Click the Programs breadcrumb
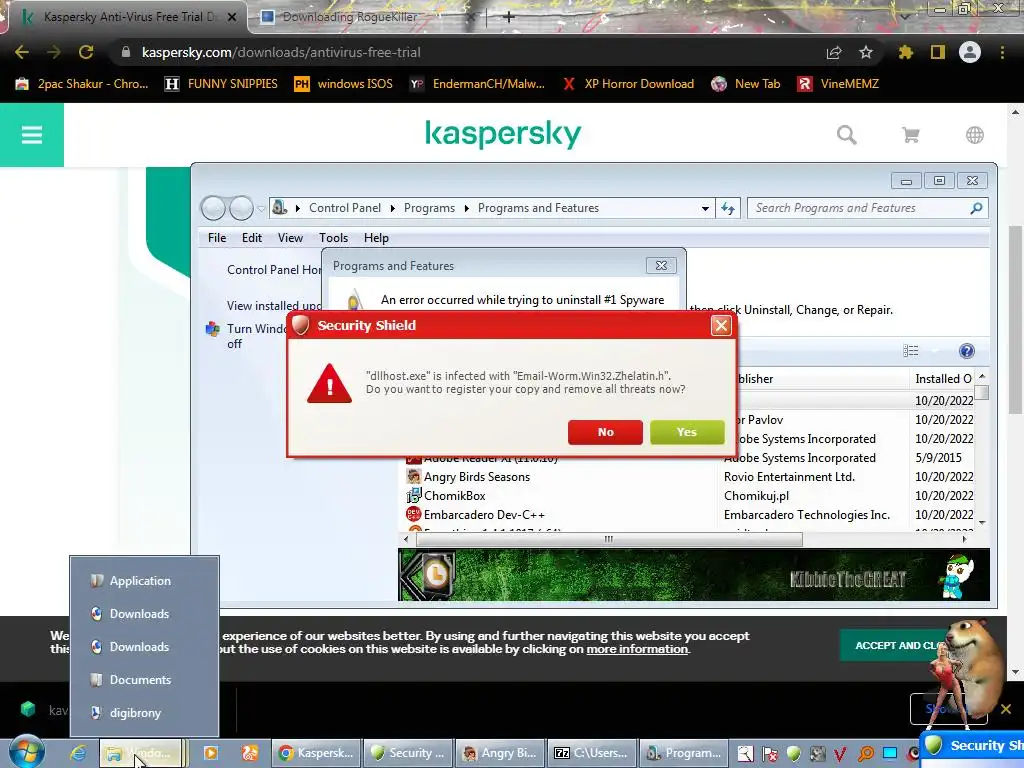1024x768 pixels. (x=429, y=208)
